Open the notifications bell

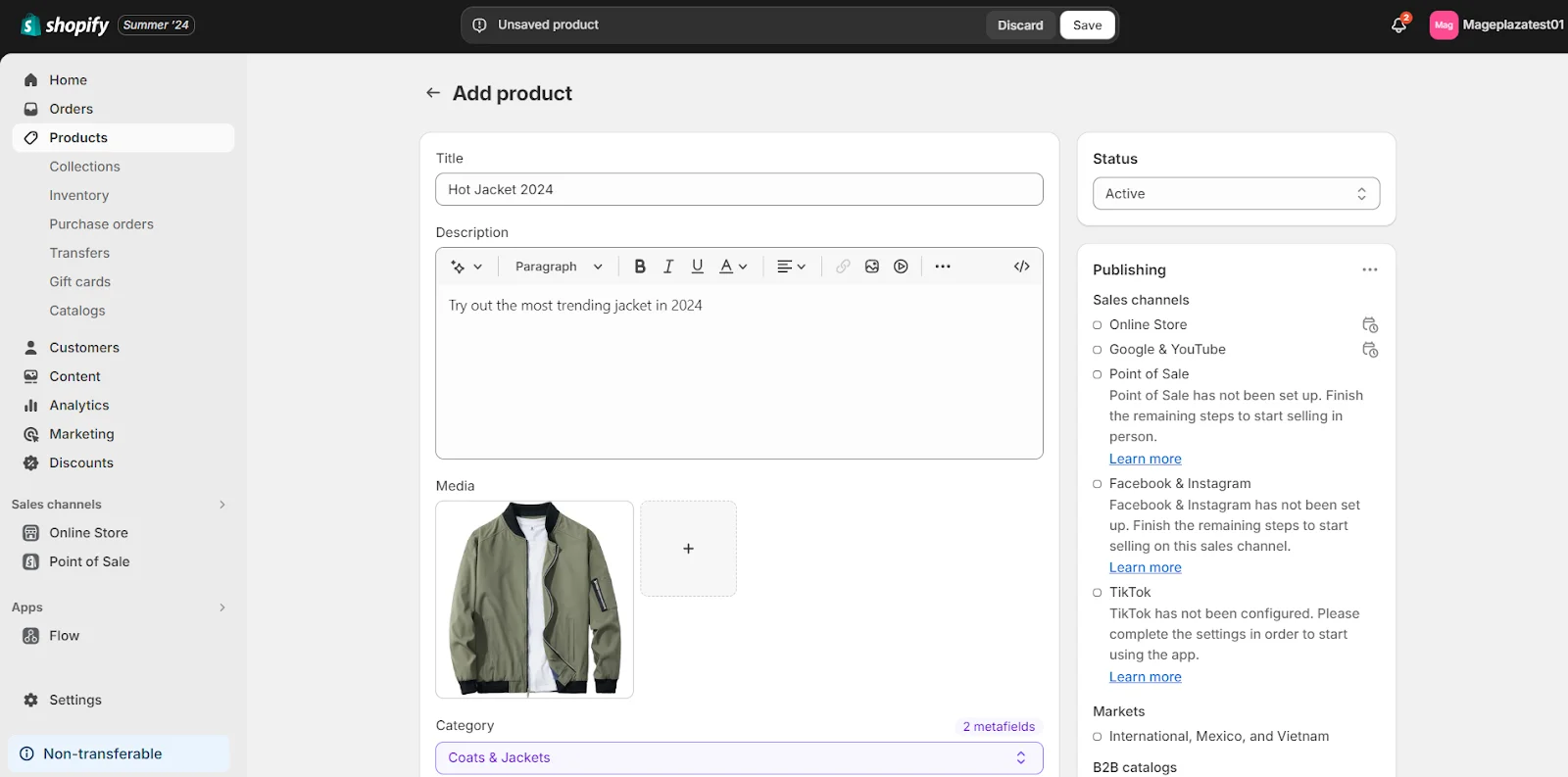pyautogui.click(x=1398, y=25)
